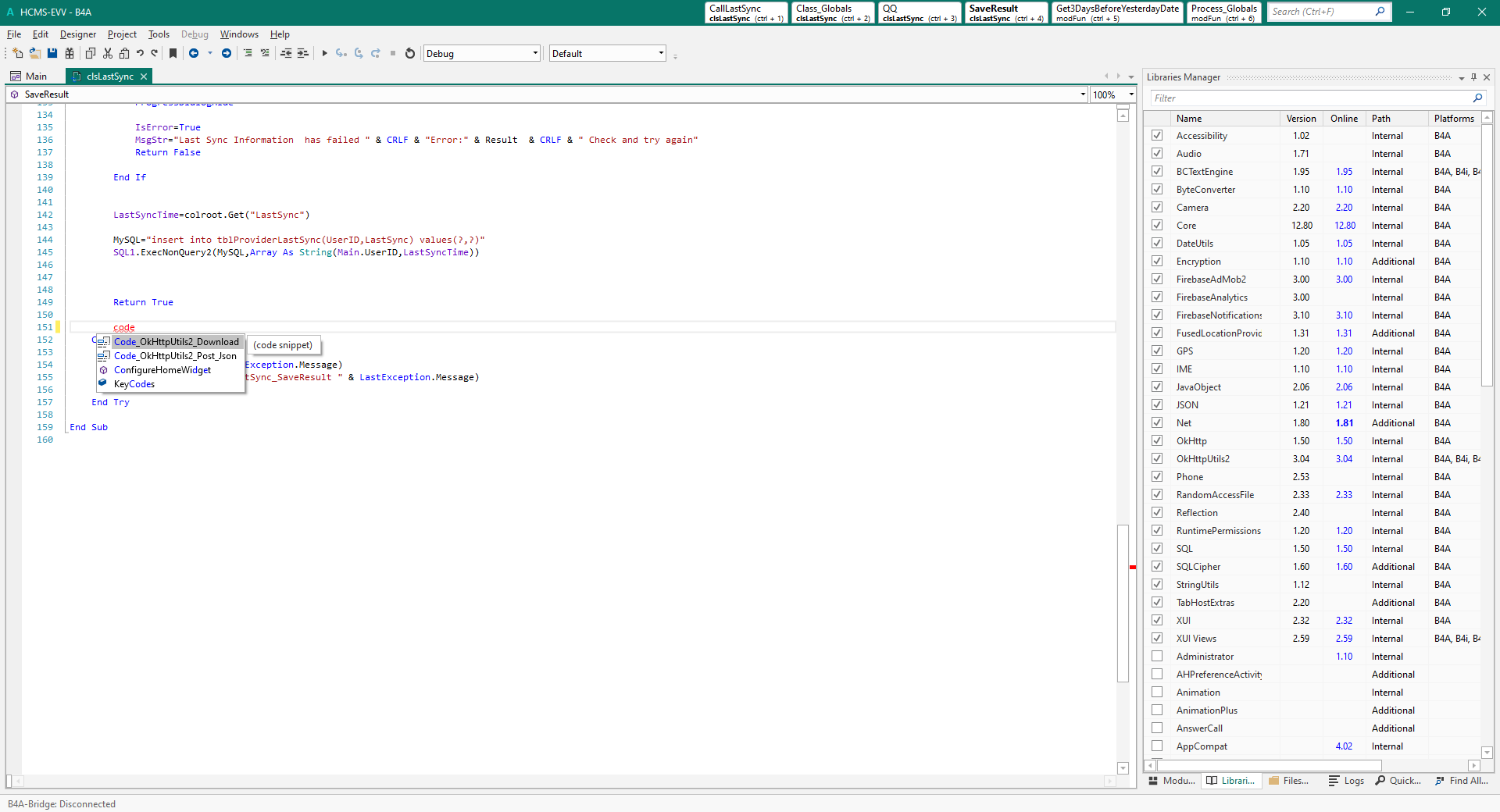The image size is (1500, 812).
Task: Uncheck the SQLCipher library checkbox
Action: pyautogui.click(x=1157, y=567)
